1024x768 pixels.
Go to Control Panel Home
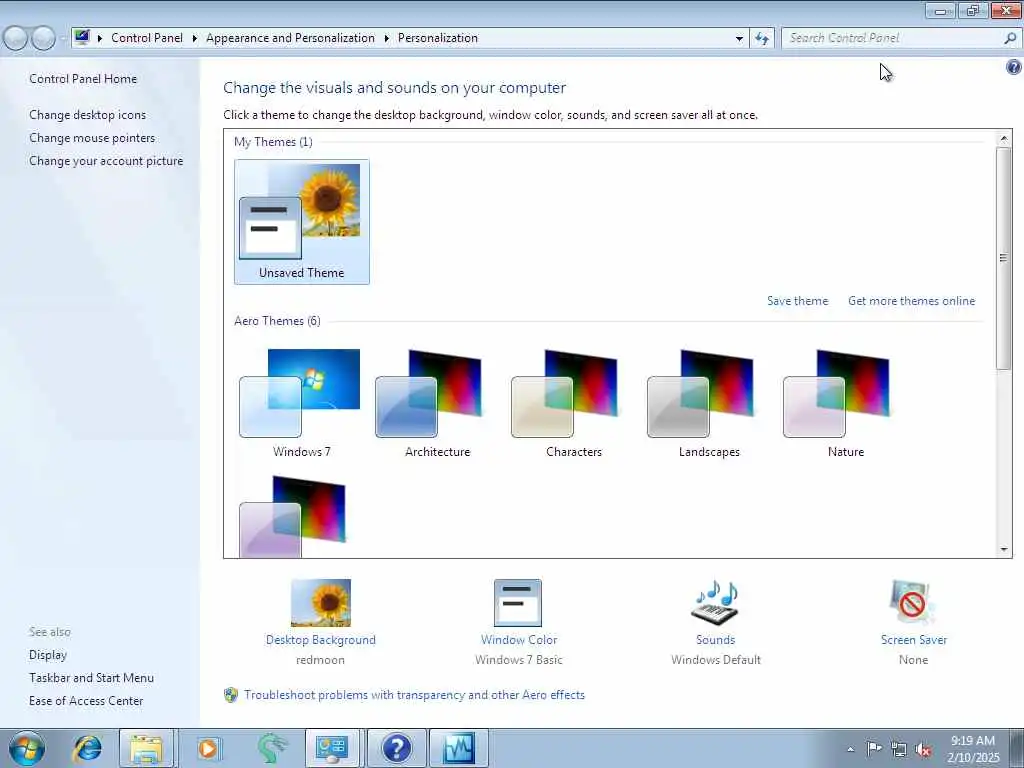(x=83, y=79)
